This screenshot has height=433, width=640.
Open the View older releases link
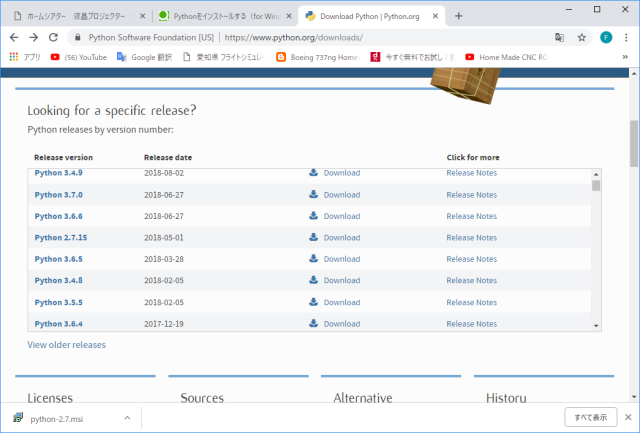tap(67, 344)
